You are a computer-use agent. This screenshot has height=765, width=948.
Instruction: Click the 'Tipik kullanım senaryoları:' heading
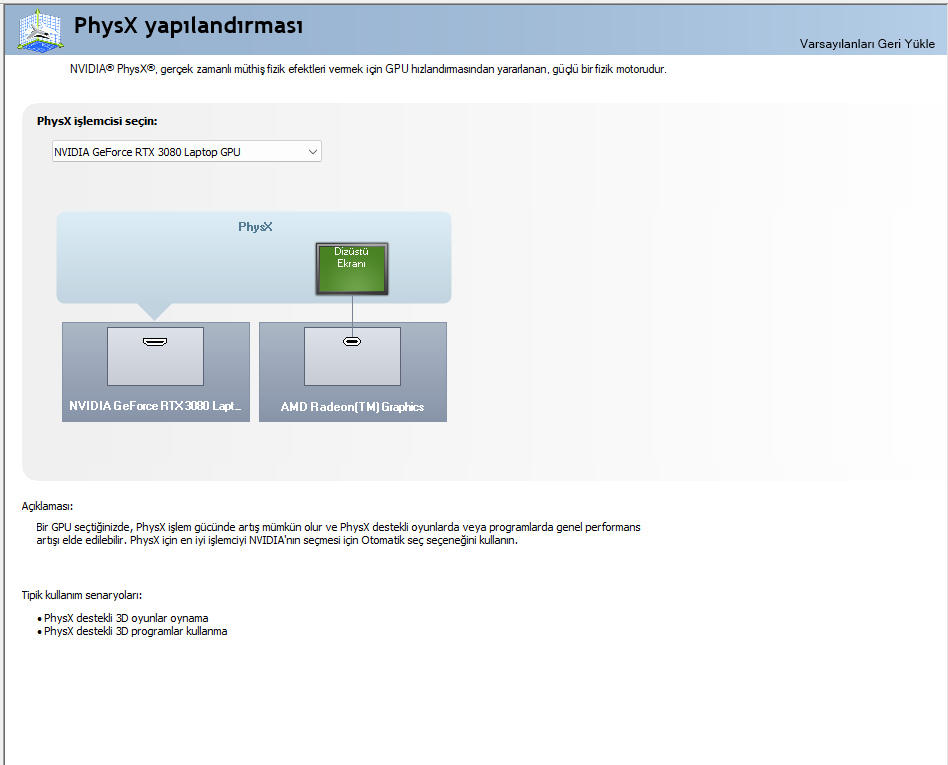click(82, 595)
